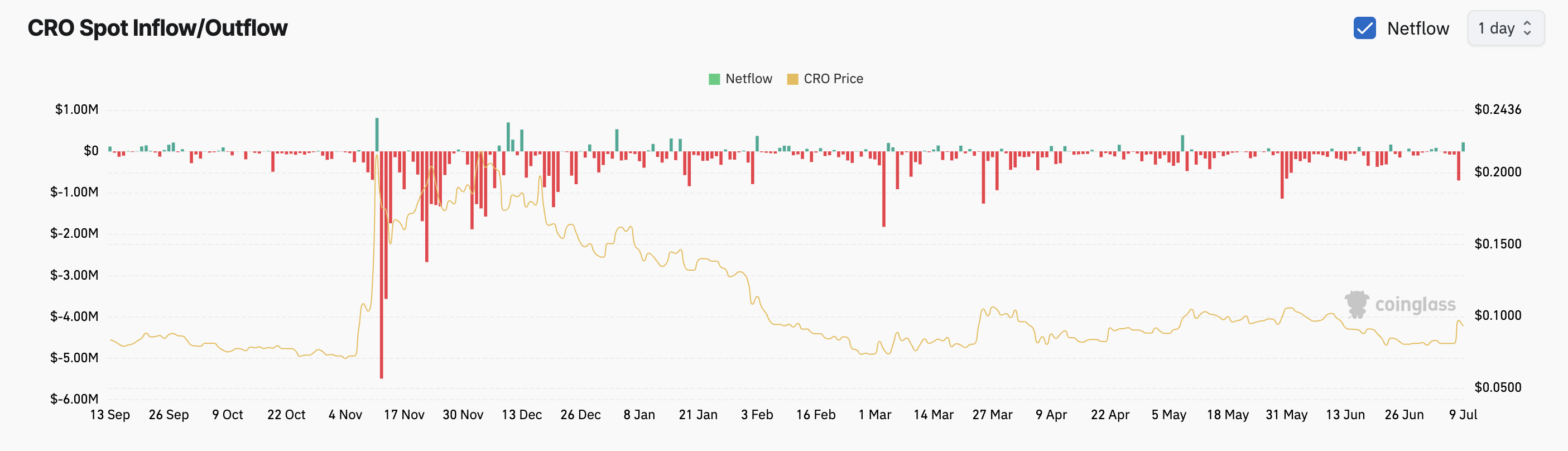Click the 13 Sep date label on x-axis
1568x451 pixels.
pyautogui.click(x=109, y=415)
